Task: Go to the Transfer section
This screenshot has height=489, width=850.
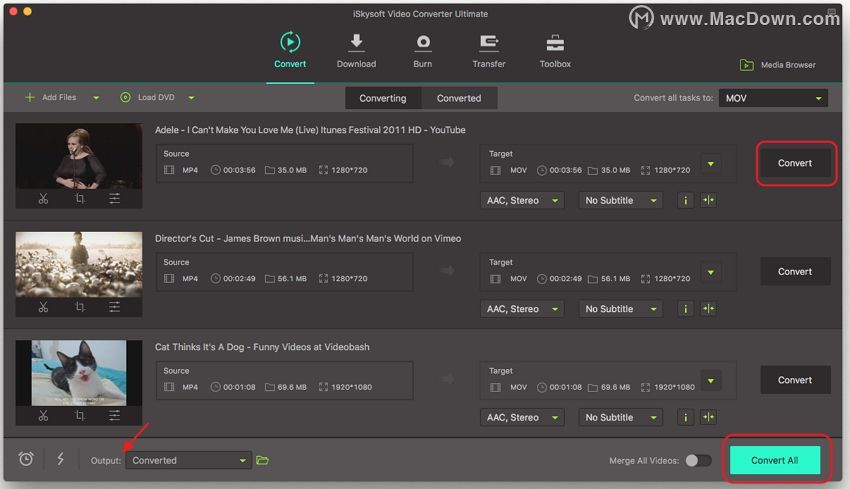Action: coord(489,50)
